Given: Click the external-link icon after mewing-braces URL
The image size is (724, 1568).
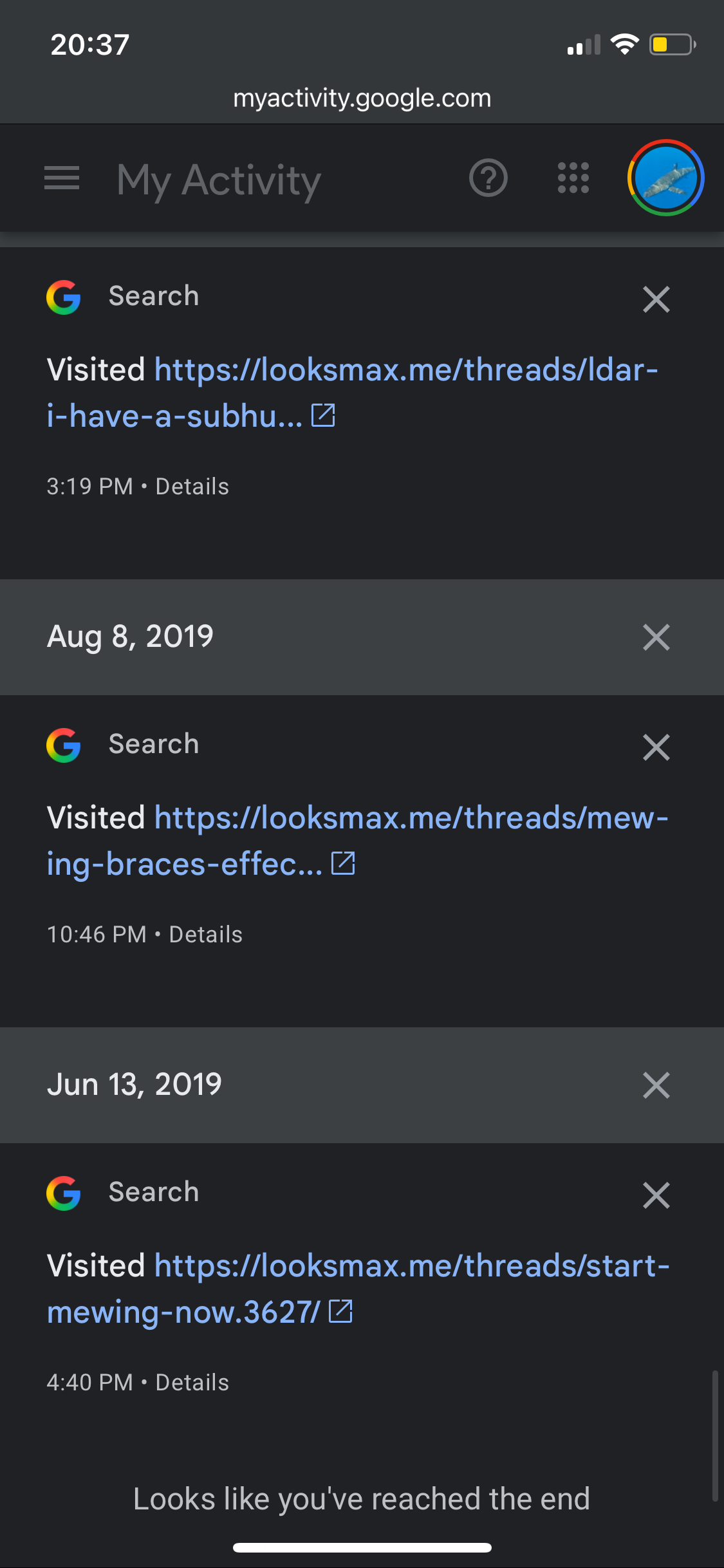Looking at the screenshot, I should click(343, 863).
